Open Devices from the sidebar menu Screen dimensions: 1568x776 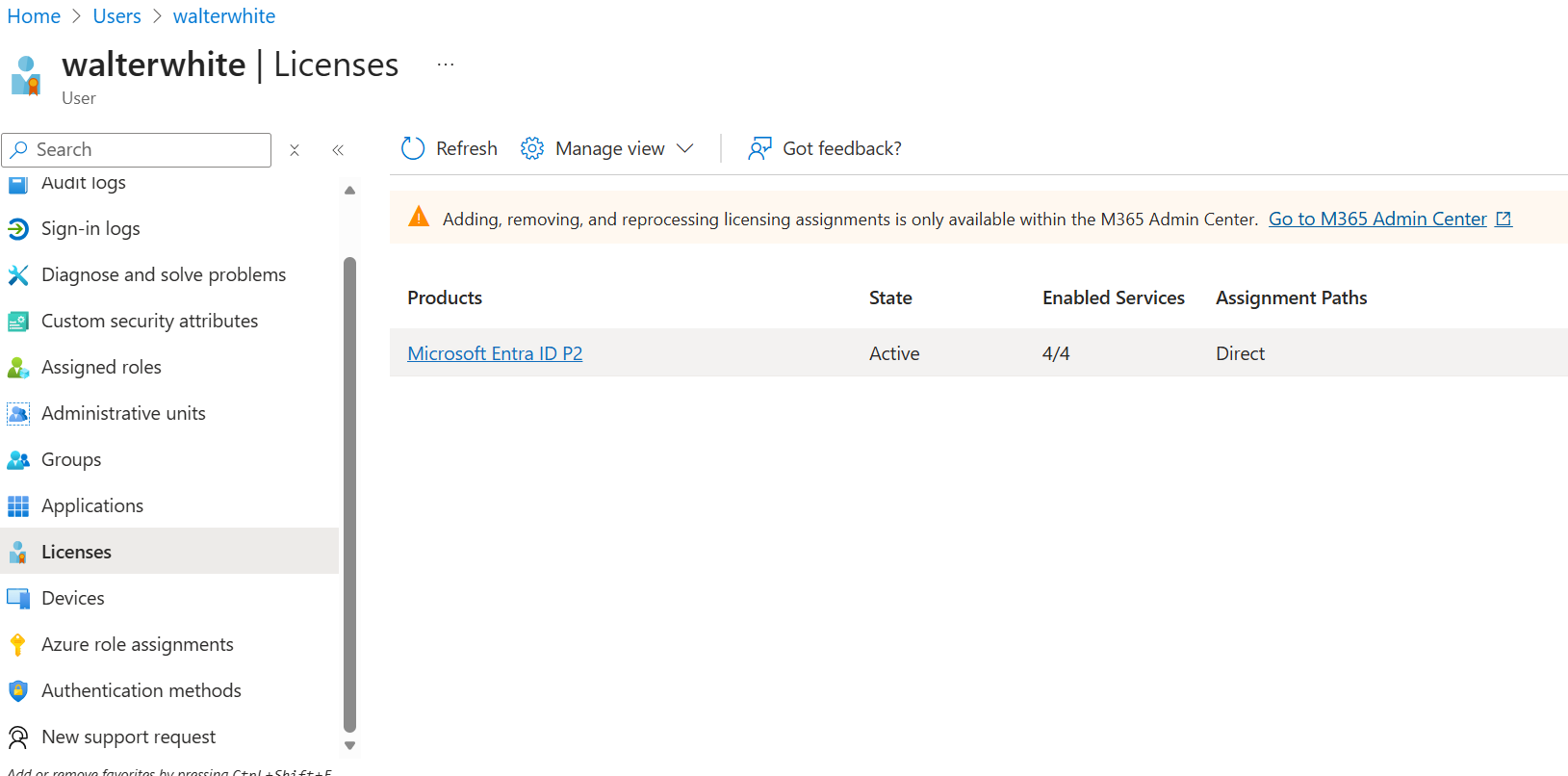click(73, 599)
